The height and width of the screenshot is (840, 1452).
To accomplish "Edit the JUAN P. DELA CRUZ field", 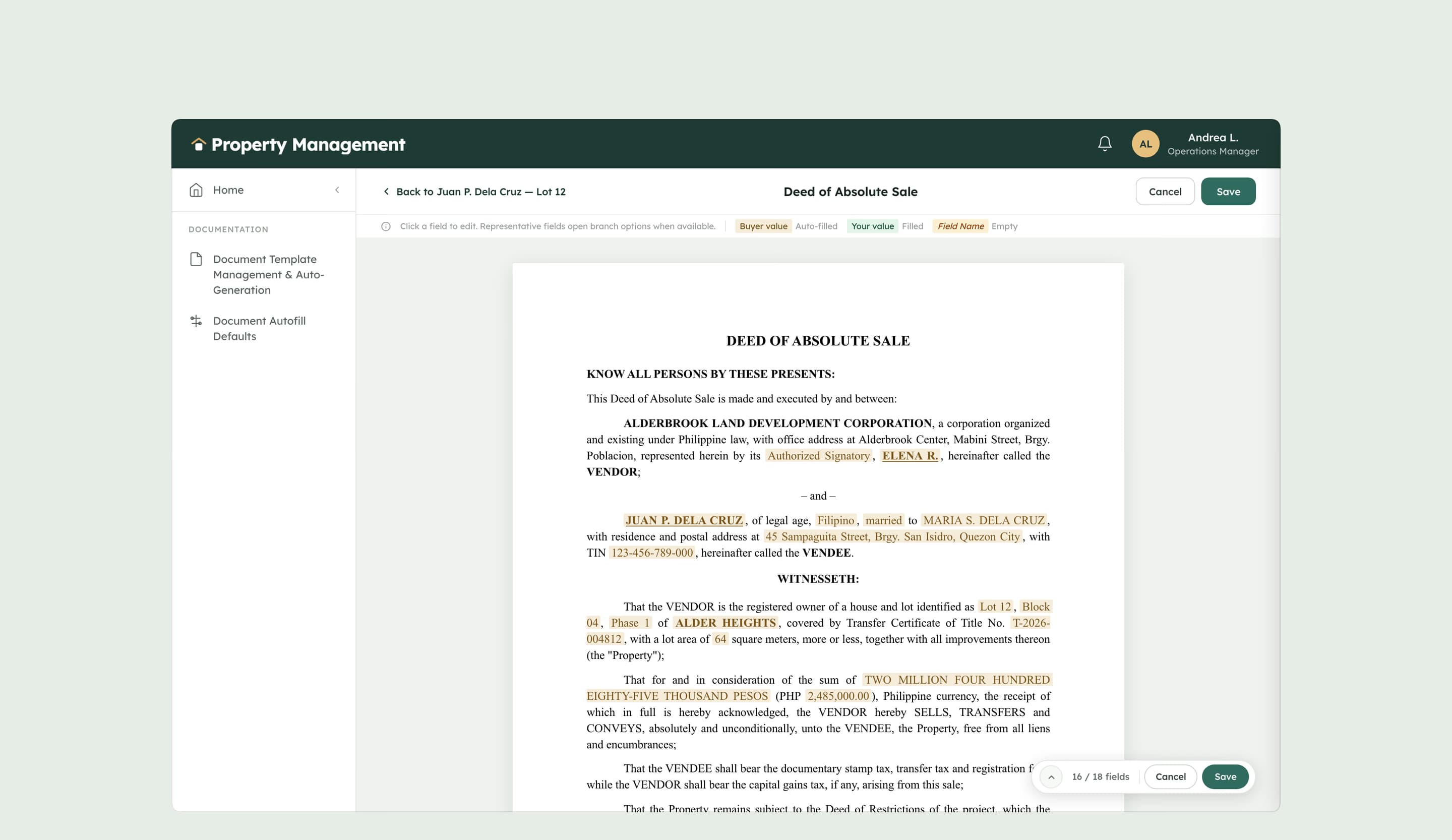I will tap(684, 520).
